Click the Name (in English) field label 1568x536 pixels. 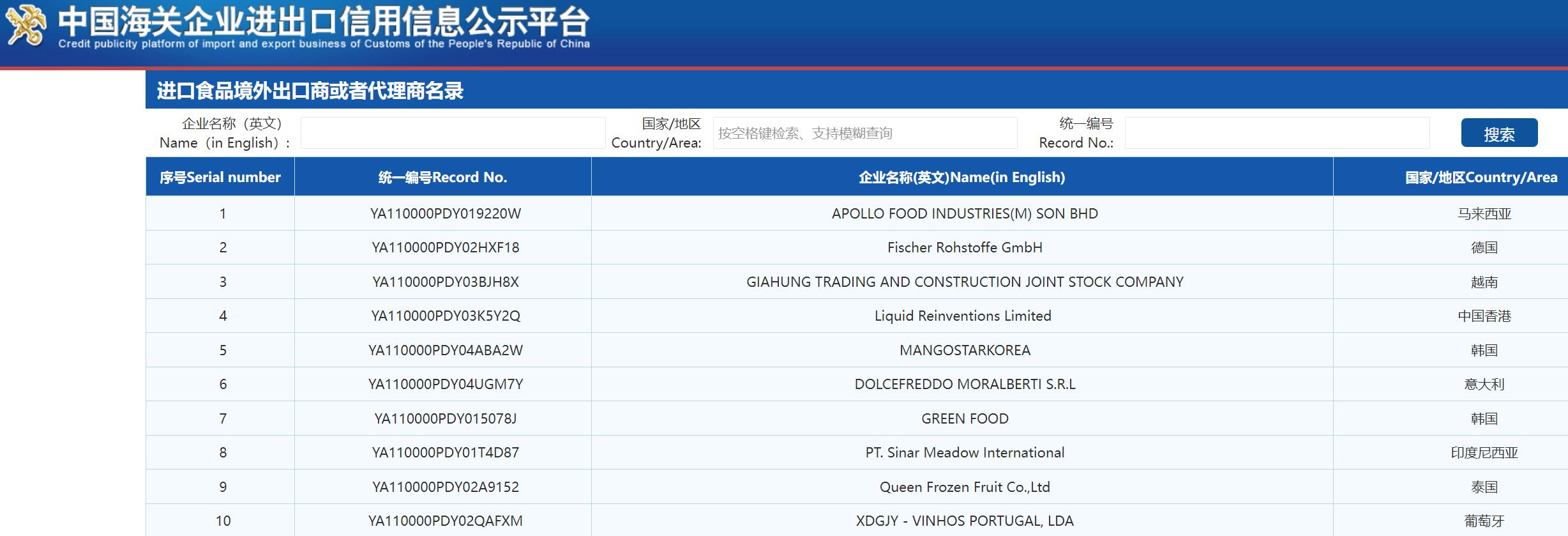pos(225,133)
